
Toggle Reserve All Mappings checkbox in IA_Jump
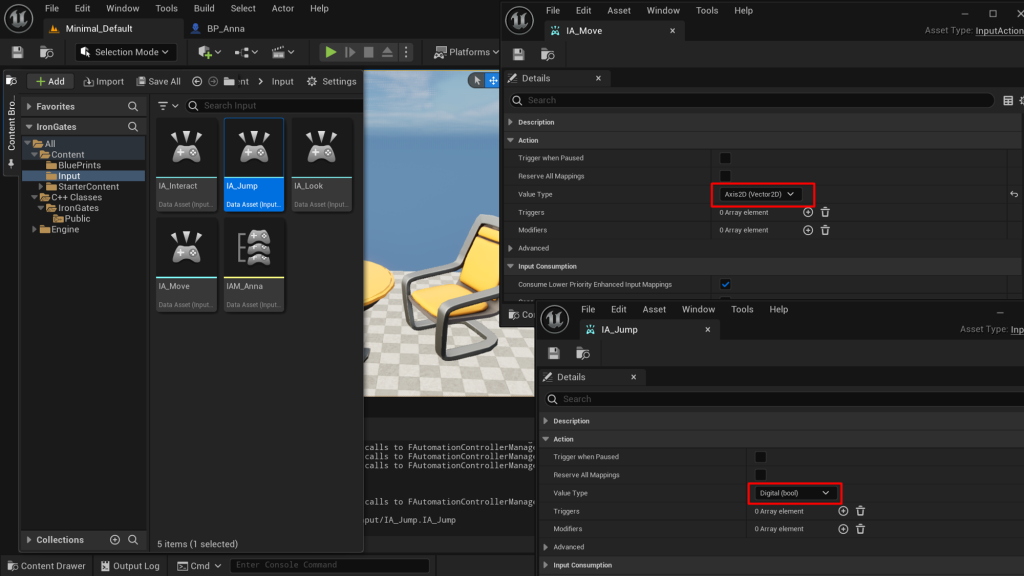click(x=761, y=475)
